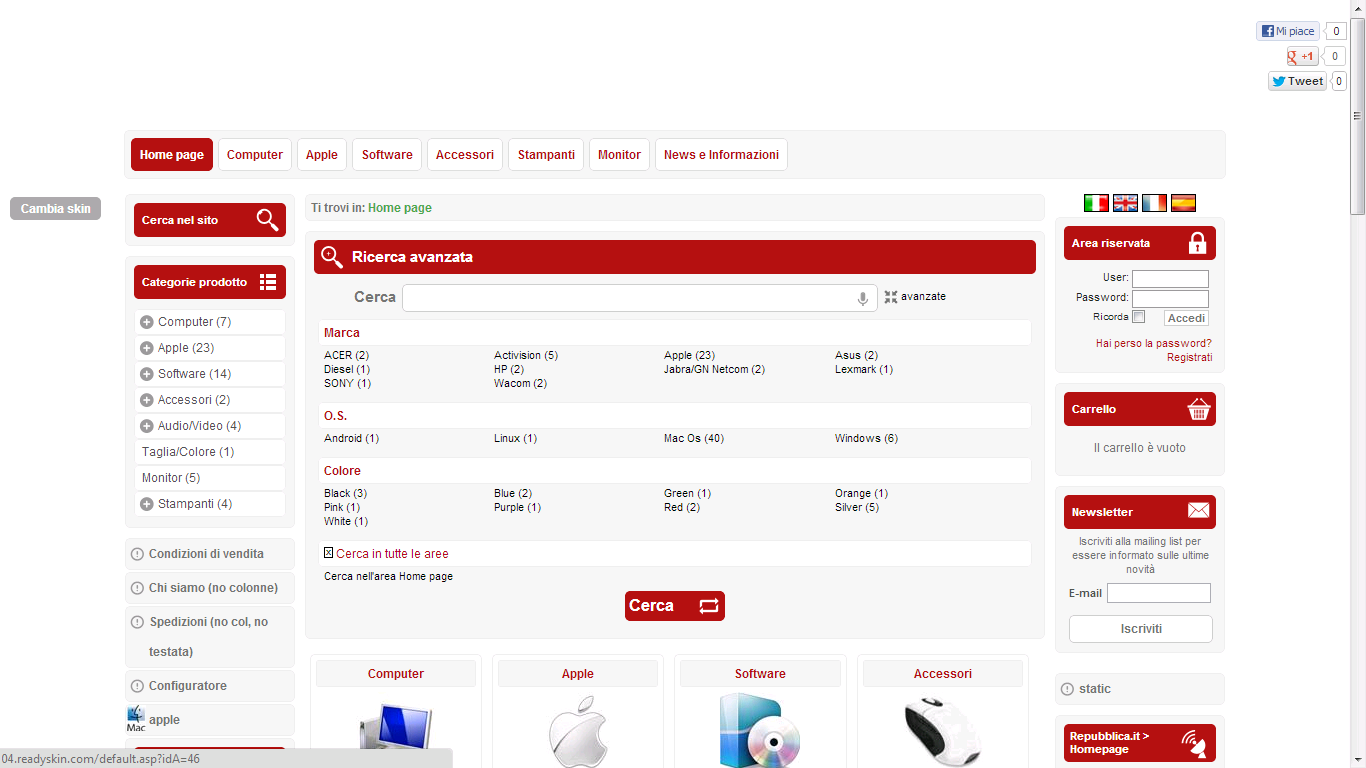Select the French flag icon

(x=1154, y=203)
